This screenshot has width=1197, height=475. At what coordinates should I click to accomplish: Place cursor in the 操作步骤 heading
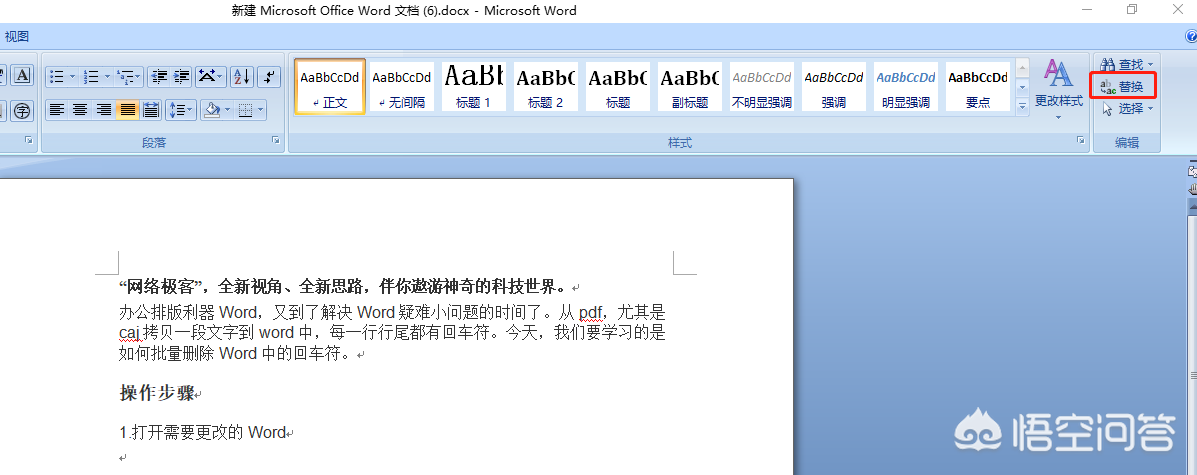(x=157, y=393)
